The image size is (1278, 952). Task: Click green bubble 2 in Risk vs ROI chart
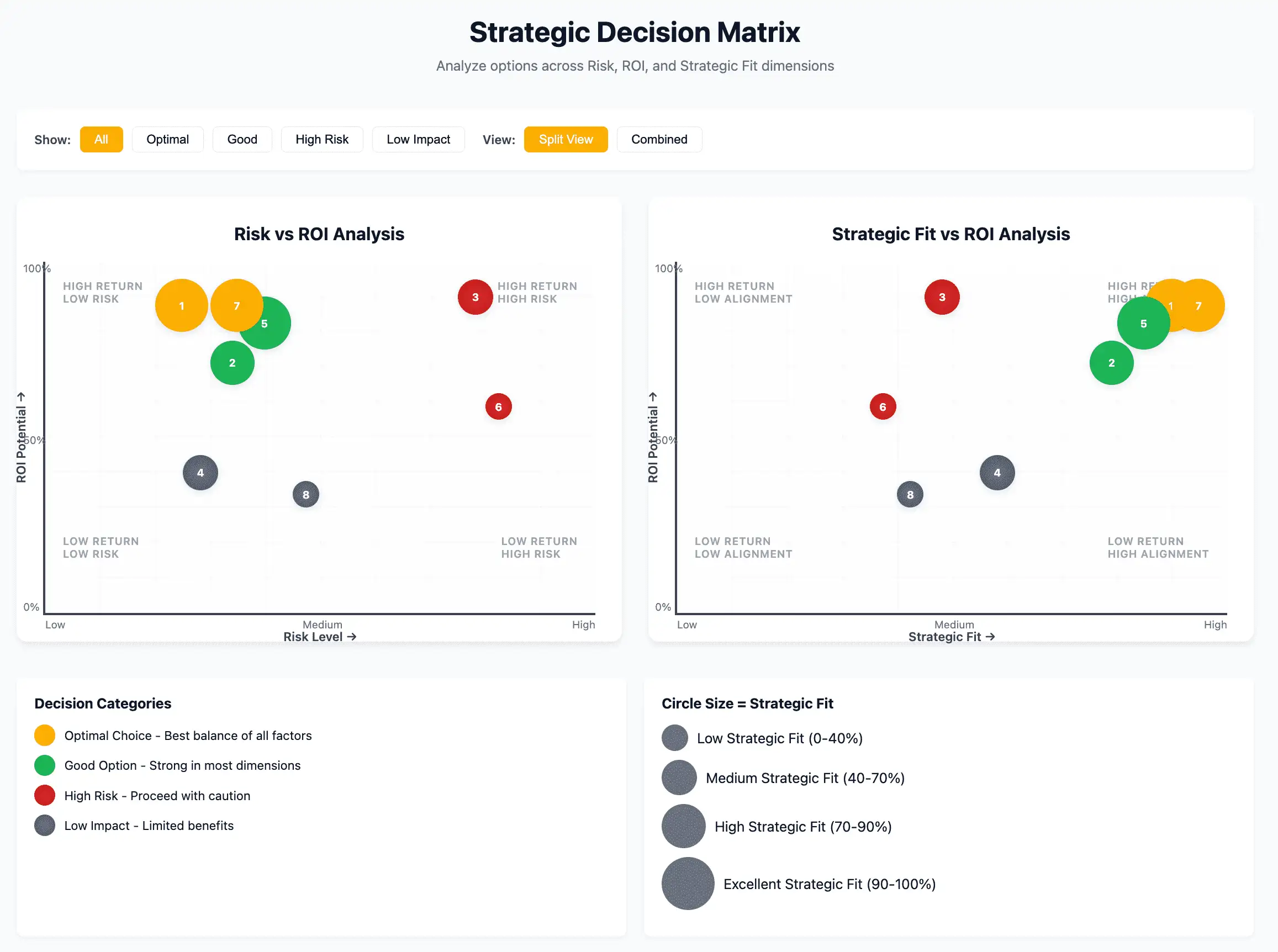click(x=231, y=363)
